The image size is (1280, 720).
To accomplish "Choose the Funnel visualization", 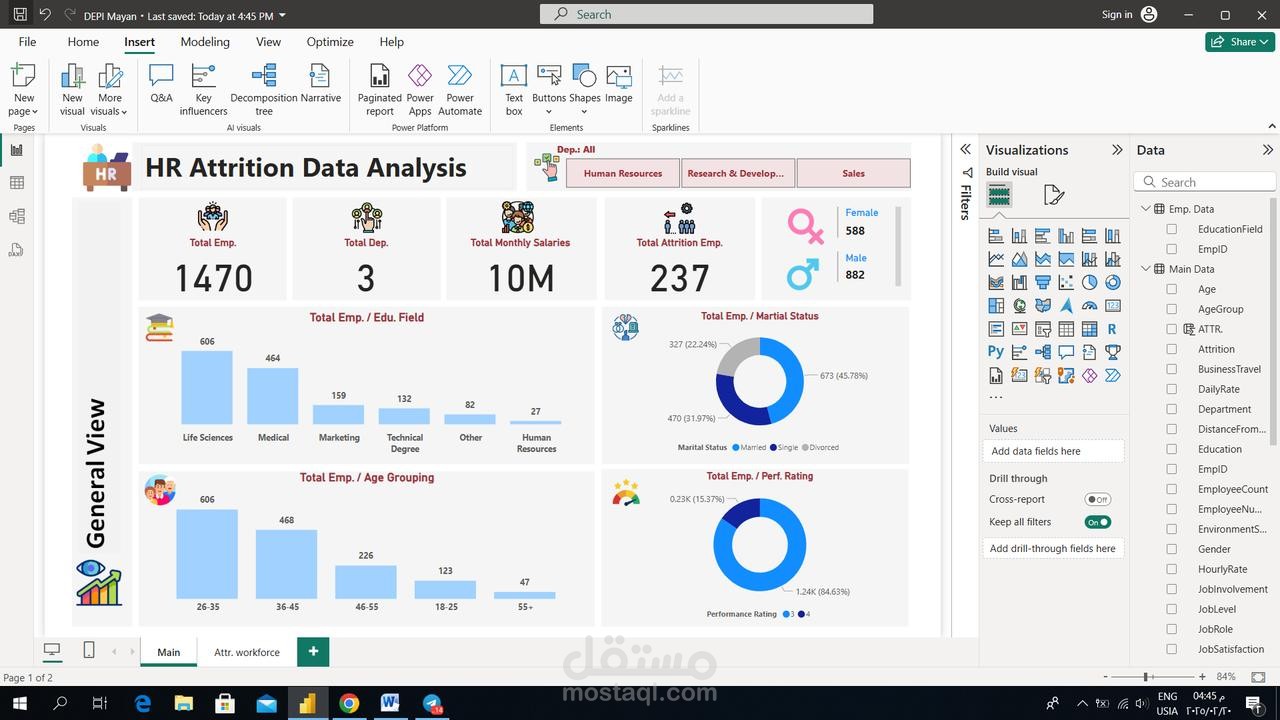I will click(x=1043, y=282).
